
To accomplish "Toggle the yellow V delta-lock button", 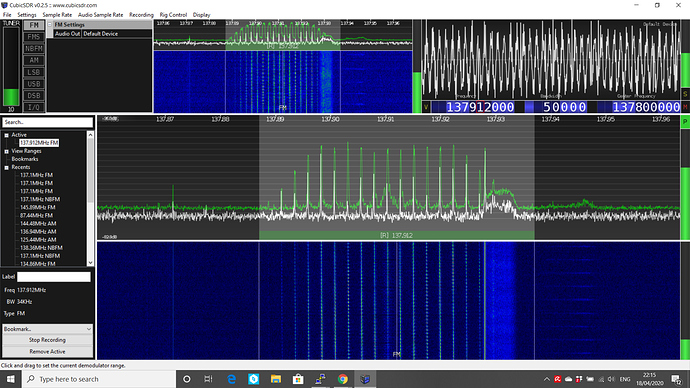I will pos(426,107).
